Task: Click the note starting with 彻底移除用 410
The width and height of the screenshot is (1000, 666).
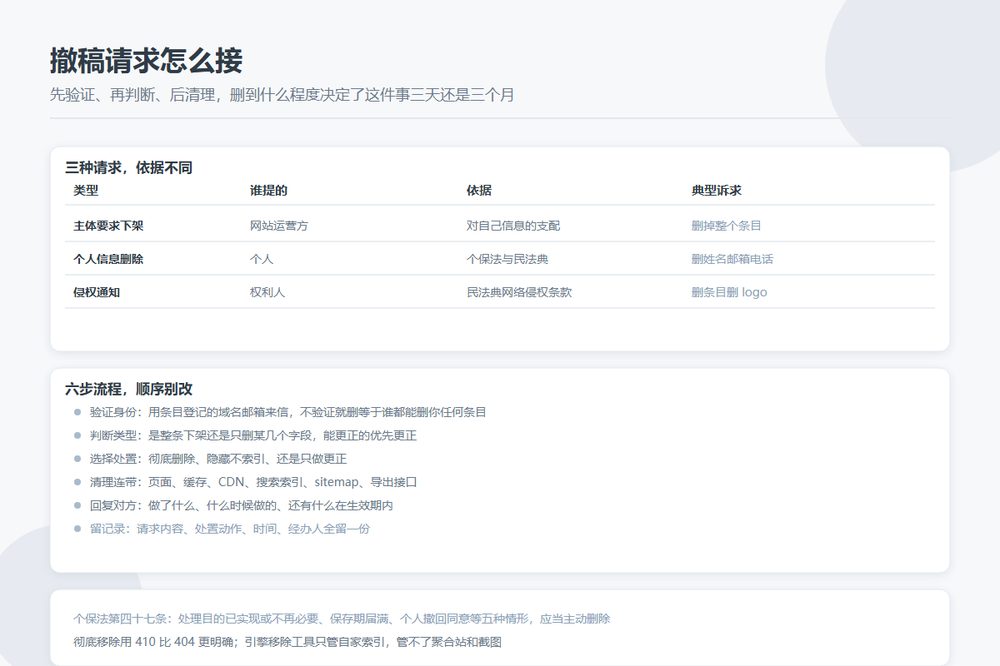Action: [x=288, y=642]
